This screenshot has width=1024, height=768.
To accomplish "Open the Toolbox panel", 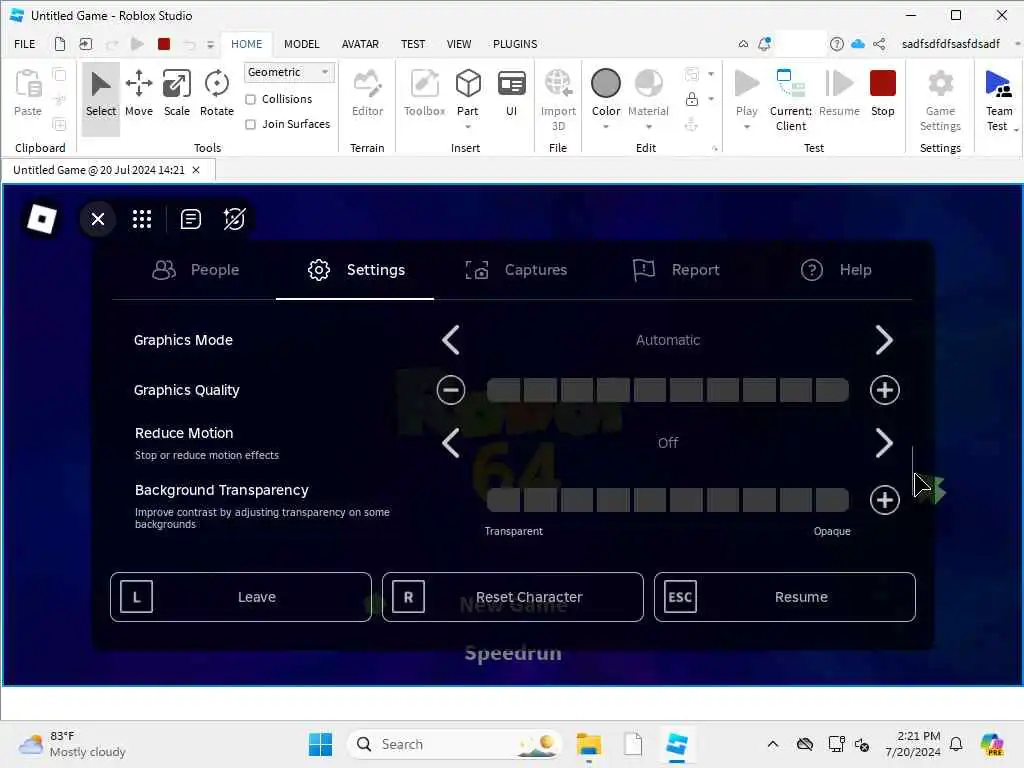I will (x=424, y=93).
